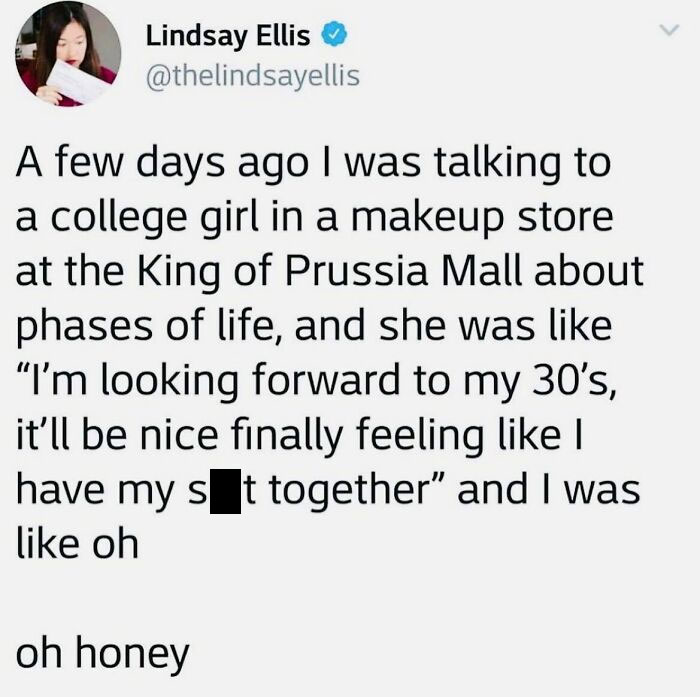
Task: Select the phrase "makeup store"
Action: 483,217
